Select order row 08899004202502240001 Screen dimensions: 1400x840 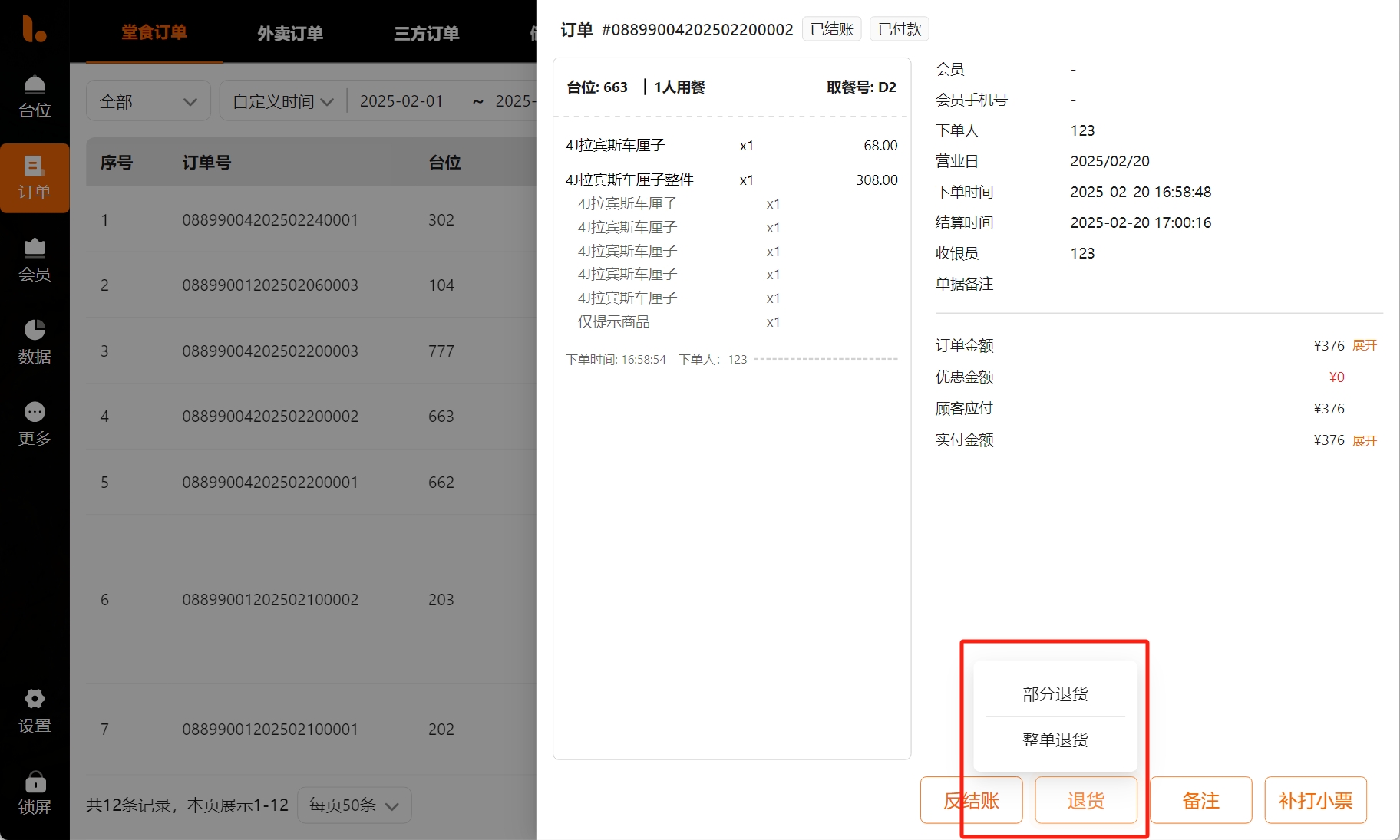click(x=311, y=220)
